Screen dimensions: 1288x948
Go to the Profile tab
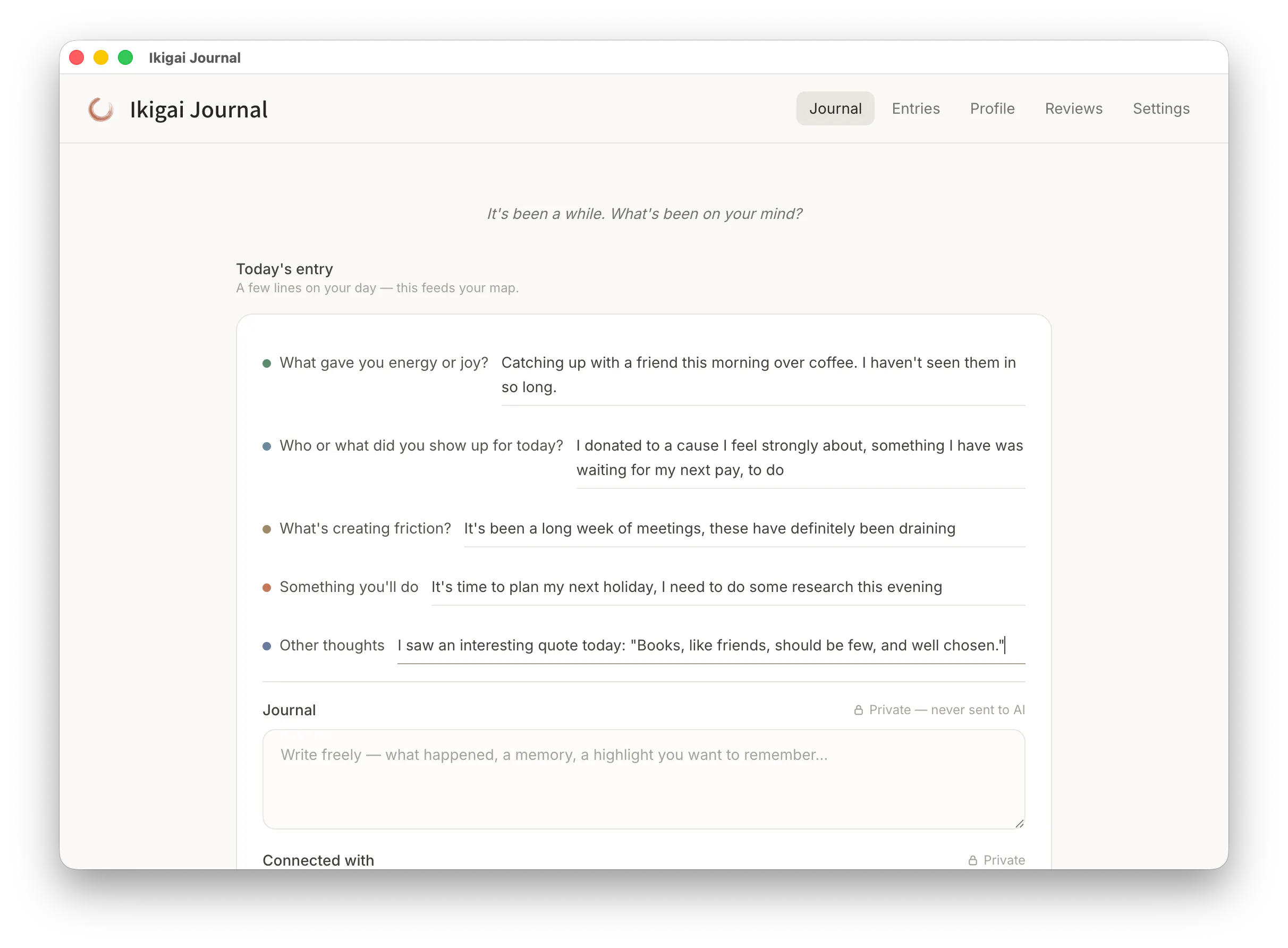992,108
